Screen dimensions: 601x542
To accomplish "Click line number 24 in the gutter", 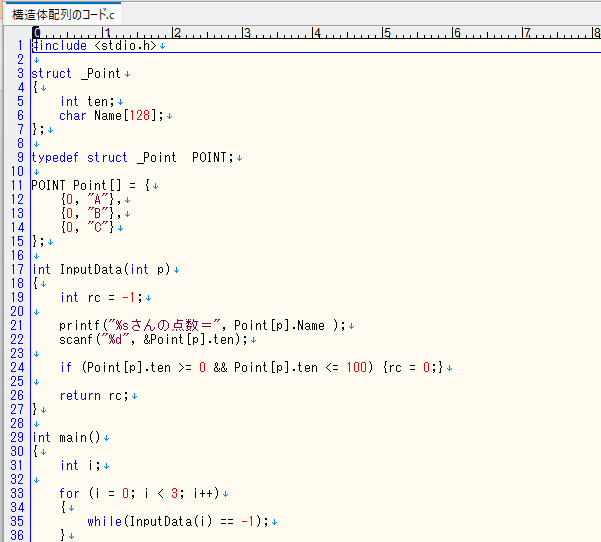I will point(17,367).
